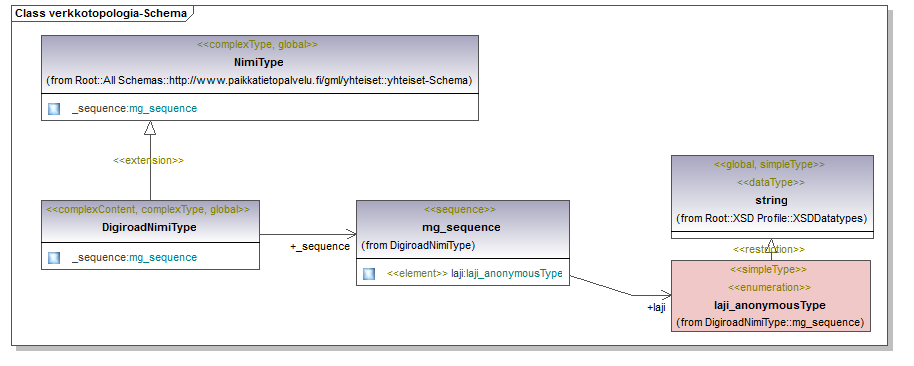The height and width of the screenshot is (366, 914).
Task: Click the attribute icon in NimiType class
Action: pos(54,108)
